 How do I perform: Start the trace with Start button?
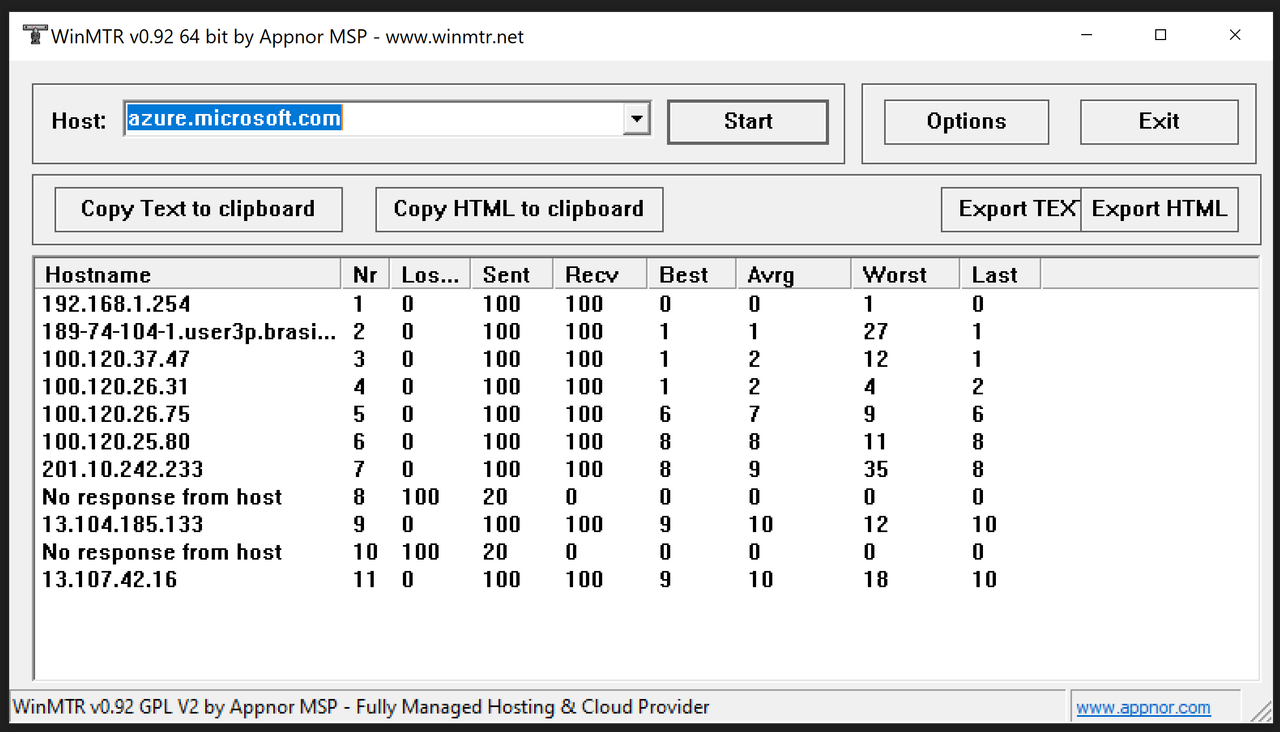(748, 121)
